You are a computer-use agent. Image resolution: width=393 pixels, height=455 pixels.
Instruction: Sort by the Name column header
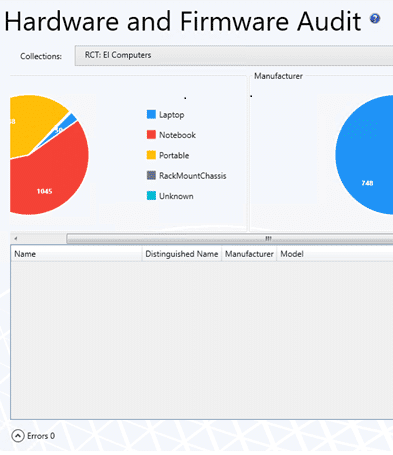point(76,254)
